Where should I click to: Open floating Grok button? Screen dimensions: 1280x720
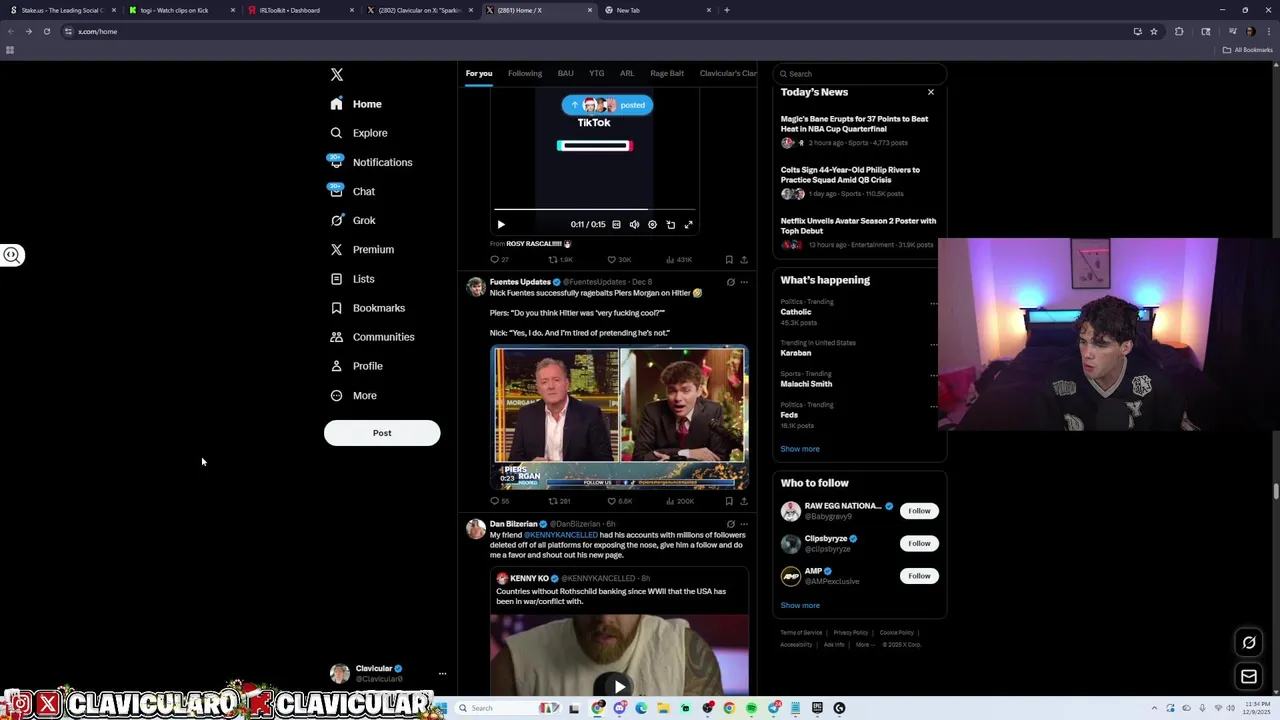click(1249, 643)
